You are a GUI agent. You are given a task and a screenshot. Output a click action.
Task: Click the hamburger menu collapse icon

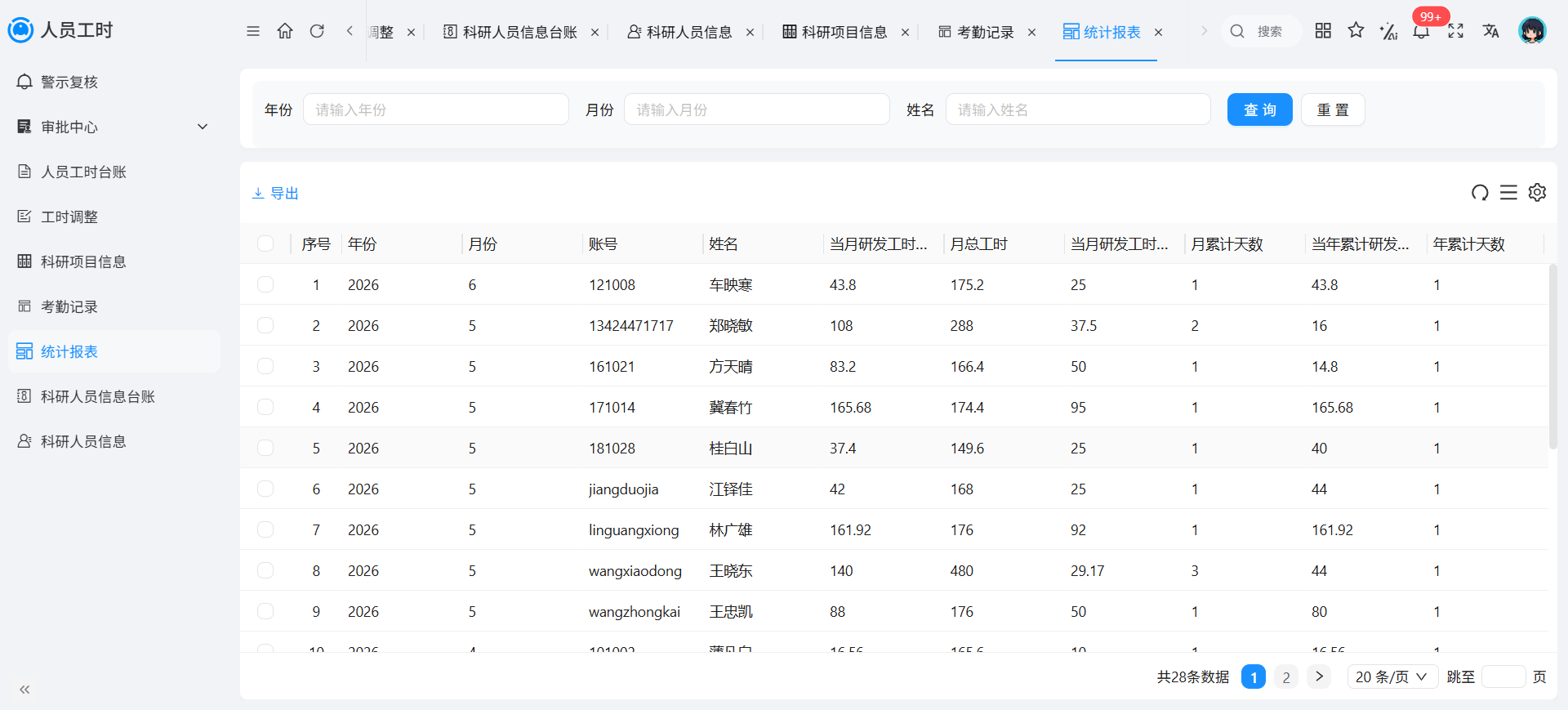point(253,31)
